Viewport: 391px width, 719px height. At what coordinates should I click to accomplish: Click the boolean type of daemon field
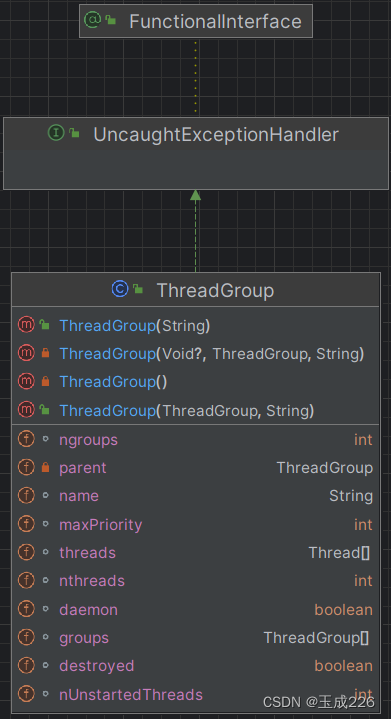click(344, 610)
